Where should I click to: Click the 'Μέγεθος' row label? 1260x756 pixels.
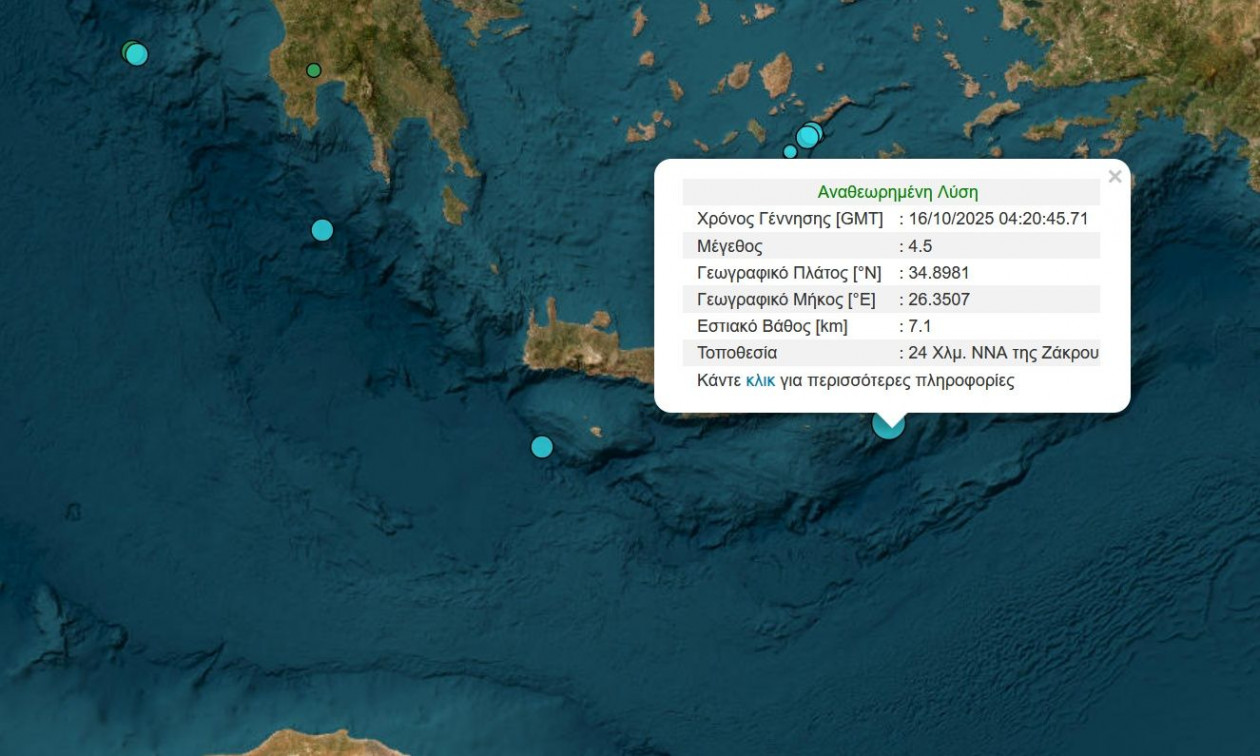(x=730, y=246)
